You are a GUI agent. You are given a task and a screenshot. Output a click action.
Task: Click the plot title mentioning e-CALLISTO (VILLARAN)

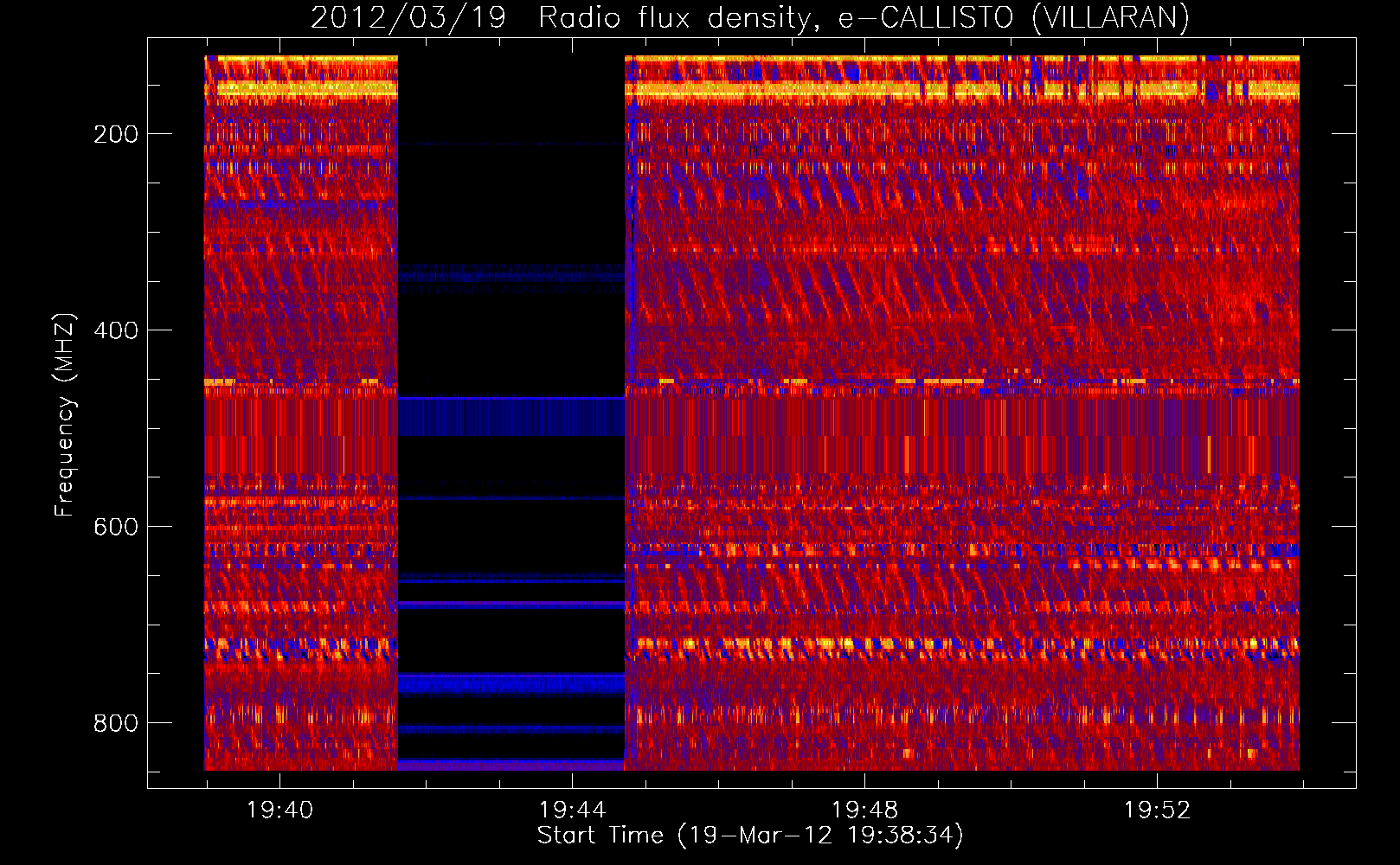pyautogui.click(x=749, y=17)
